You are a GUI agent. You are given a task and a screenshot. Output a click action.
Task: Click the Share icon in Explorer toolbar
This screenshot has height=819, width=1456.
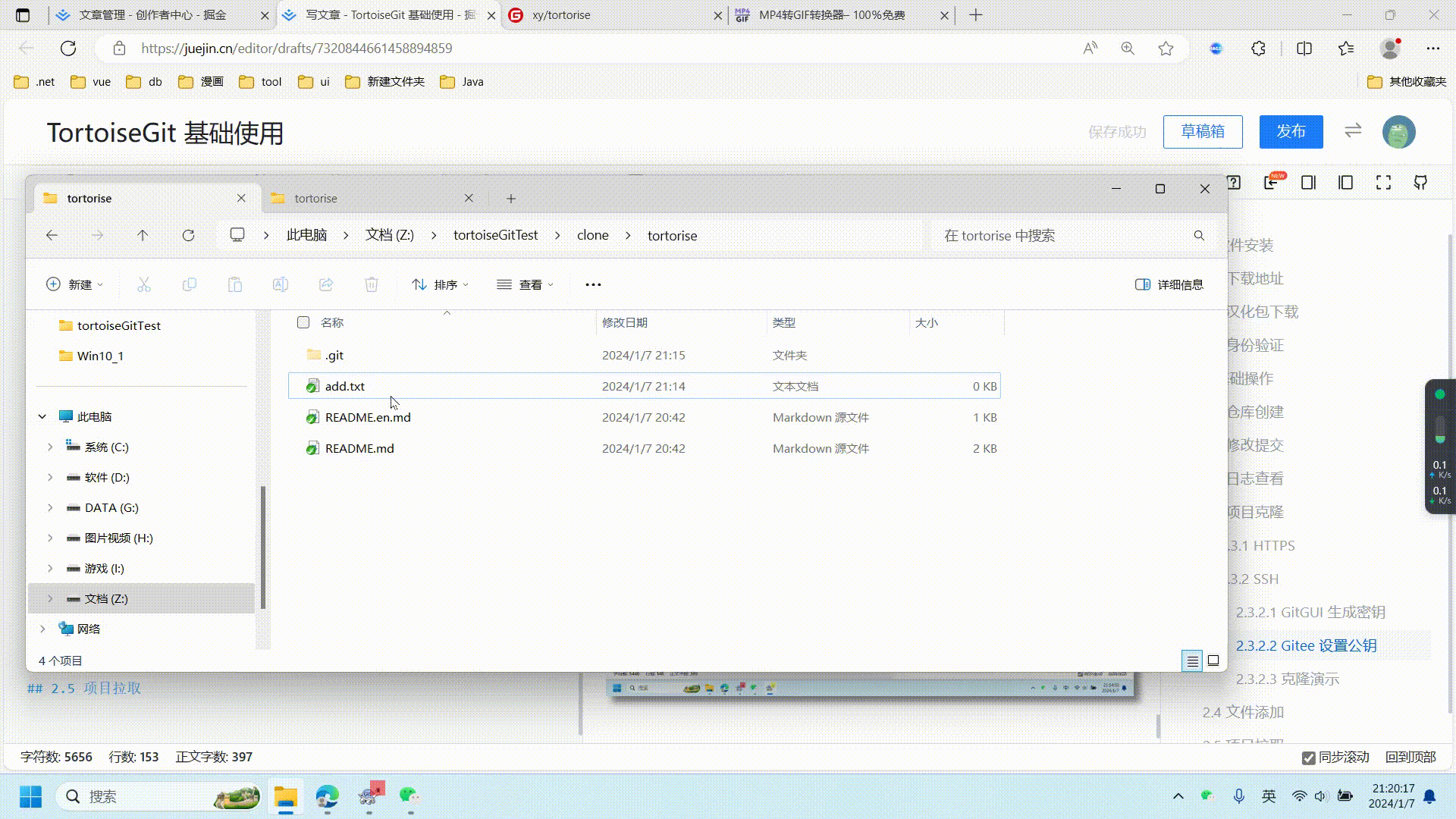tap(326, 284)
